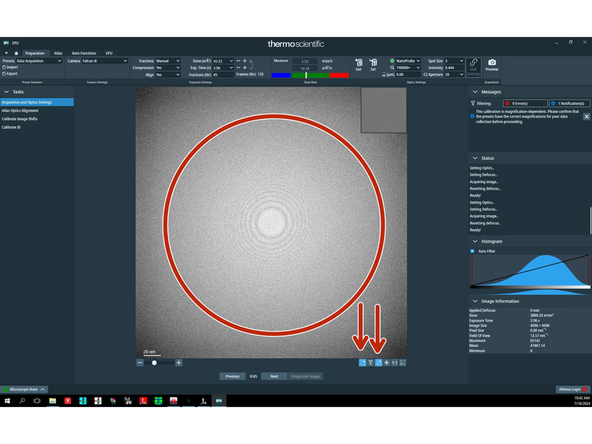Click the zoom out minus button below image
This screenshot has width=592, height=444.
tap(140, 363)
